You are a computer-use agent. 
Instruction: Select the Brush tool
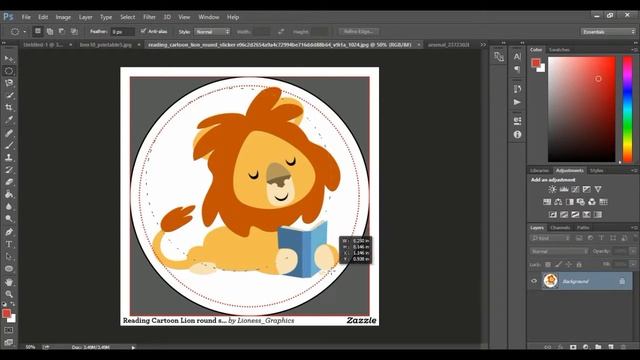click(x=9, y=145)
